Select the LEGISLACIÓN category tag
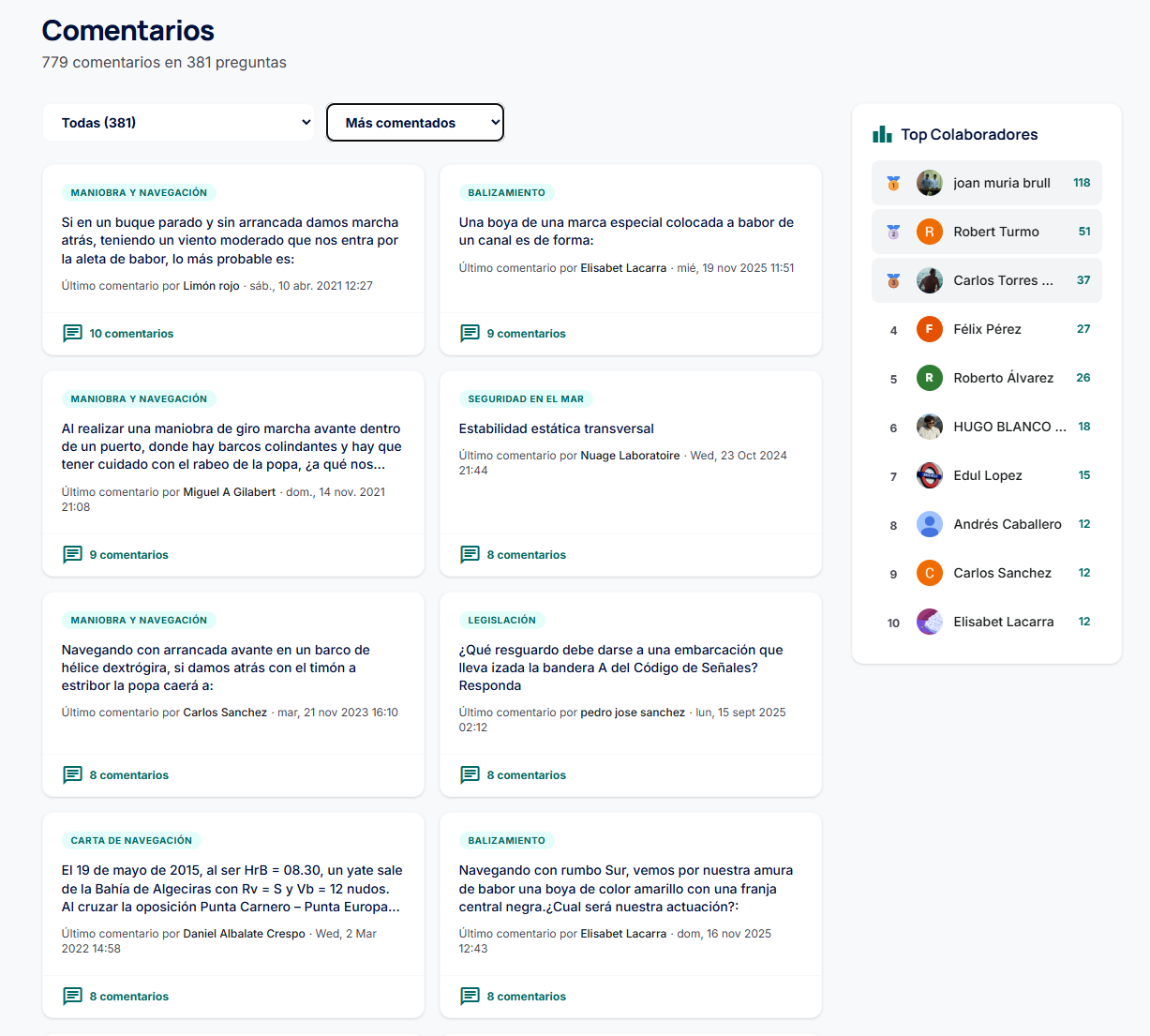 [x=502, y=620]
